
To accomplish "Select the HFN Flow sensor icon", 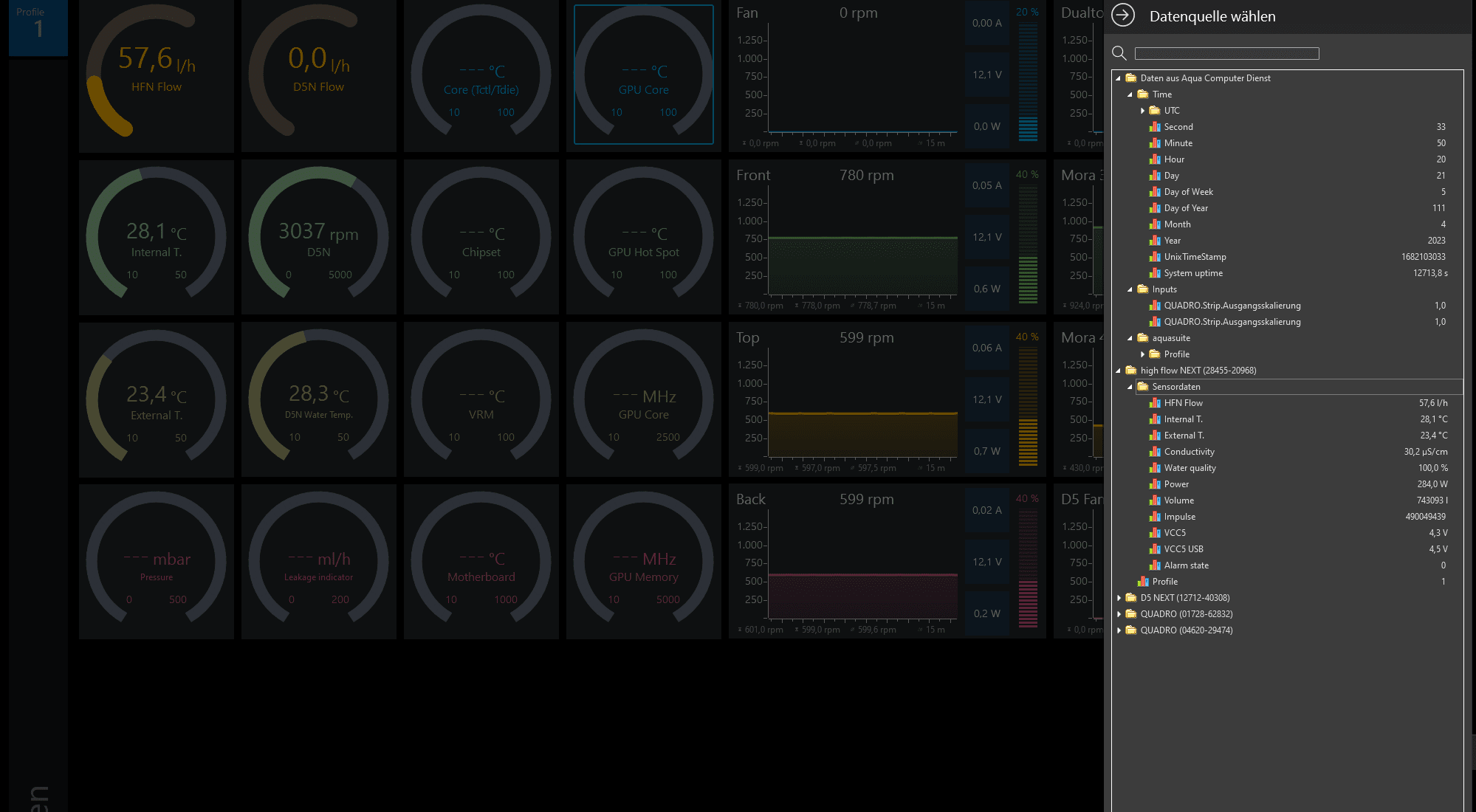I will point(1155,403).
